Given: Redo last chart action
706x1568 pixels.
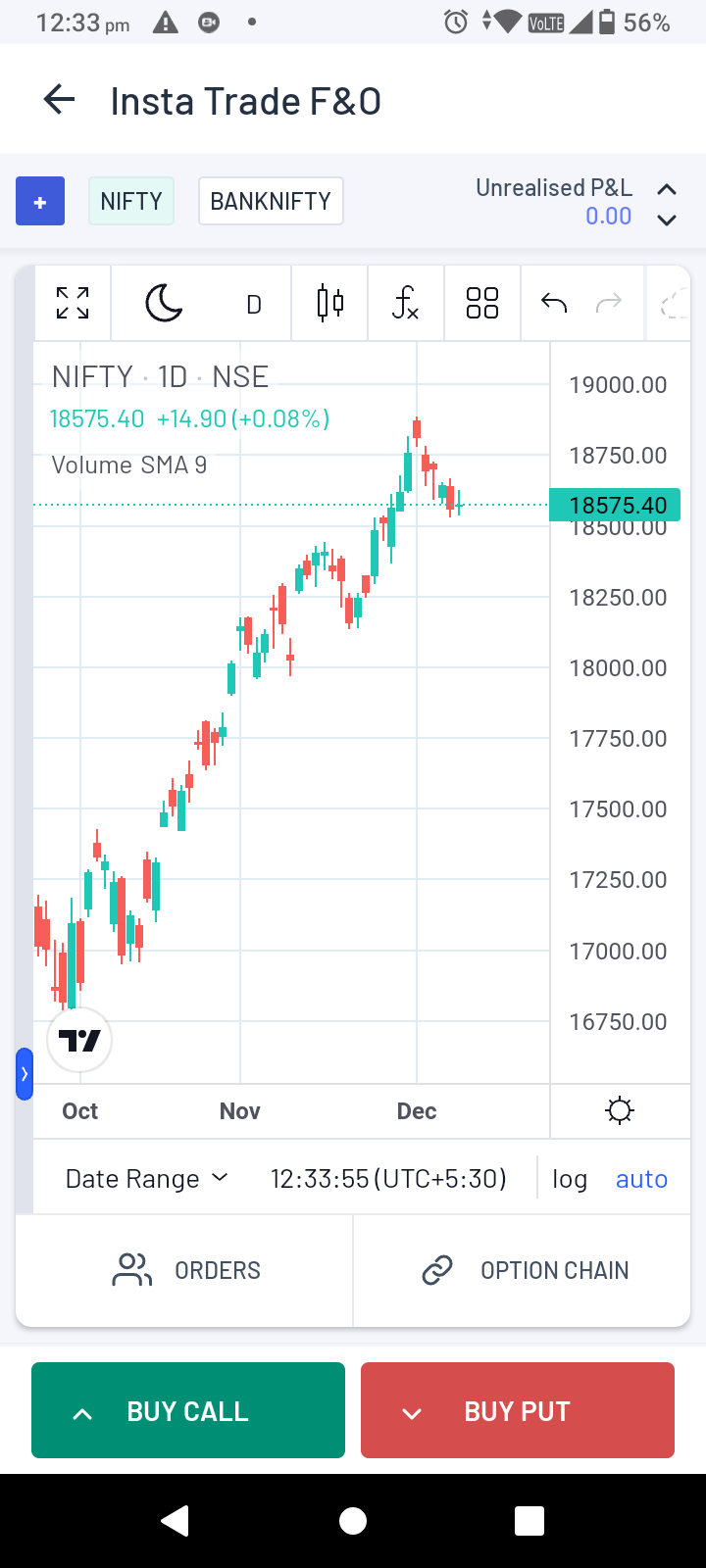Looking at the screenshot, I should click(x=609, y=303).
